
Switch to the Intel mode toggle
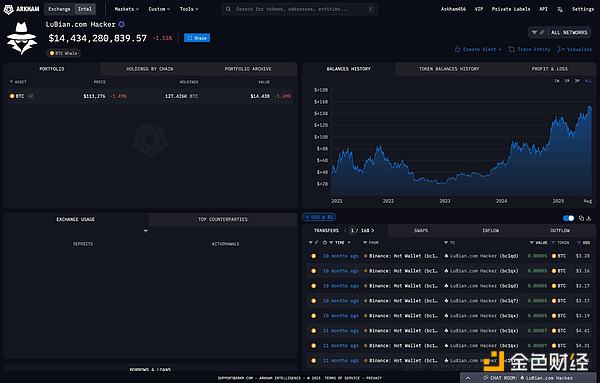point(85,9)
